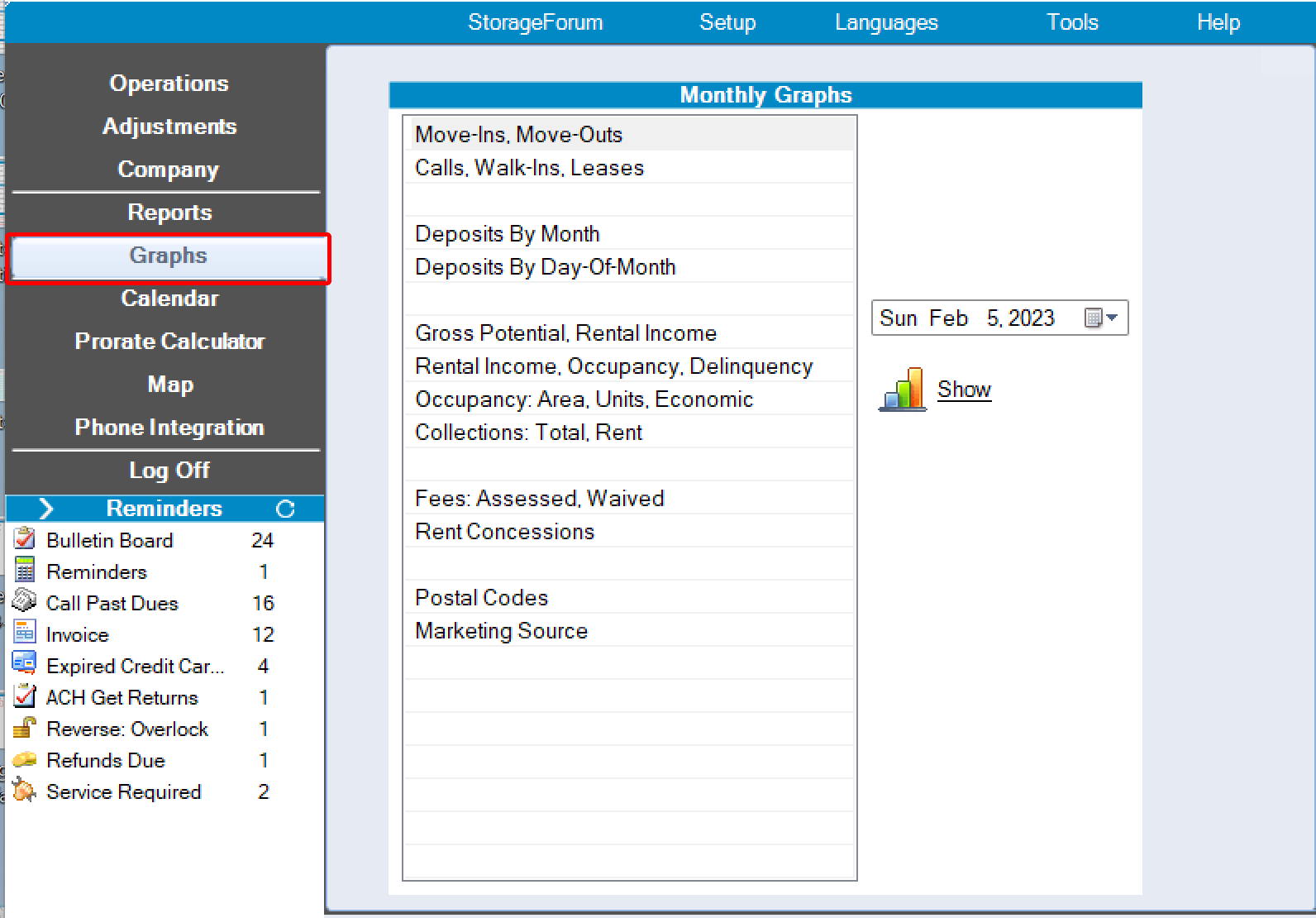Click Call Past Dues count 16
This screenshot has width=1316, height=918.
pyautogui.click(x=263, y=603)
